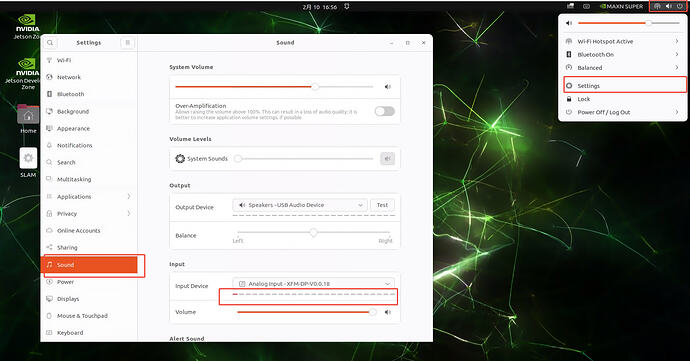Adjust the System Volume slider
Viewport: 690px width, 361px height.
(x=274, y=87)
